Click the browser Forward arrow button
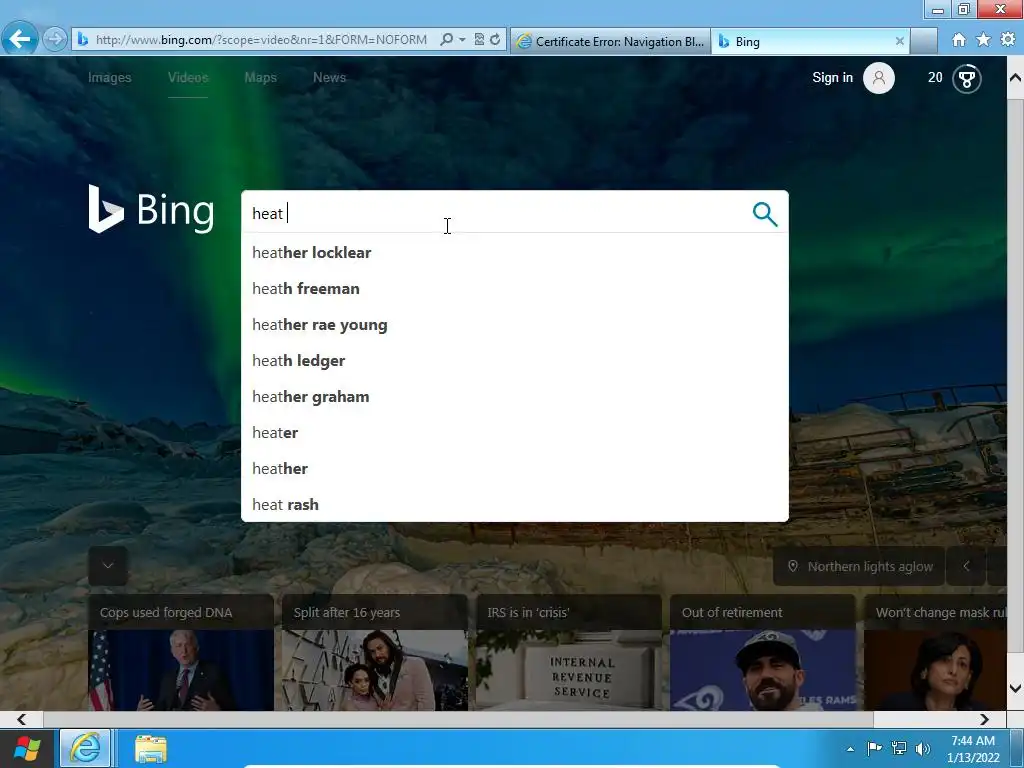Image resolution: width=1024 pixels, height=768 pixels. pos(55,39)
